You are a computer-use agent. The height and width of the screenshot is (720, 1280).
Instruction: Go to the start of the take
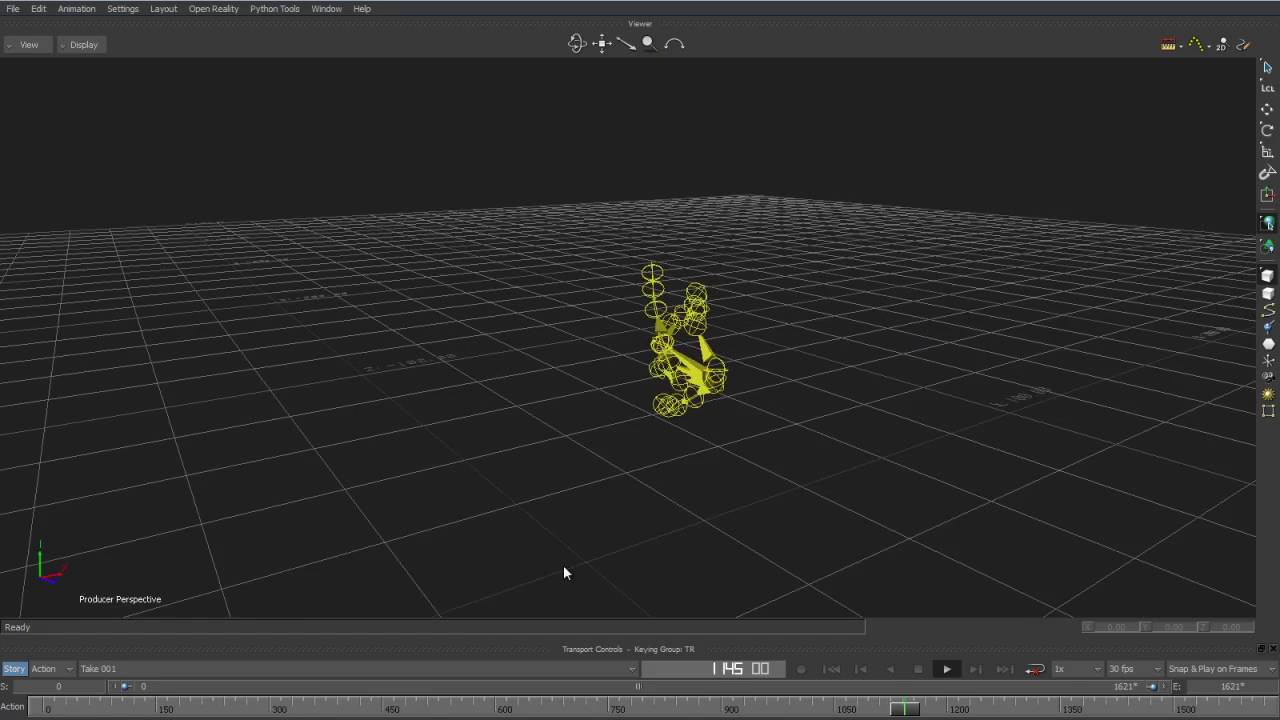tap(832, 669)
